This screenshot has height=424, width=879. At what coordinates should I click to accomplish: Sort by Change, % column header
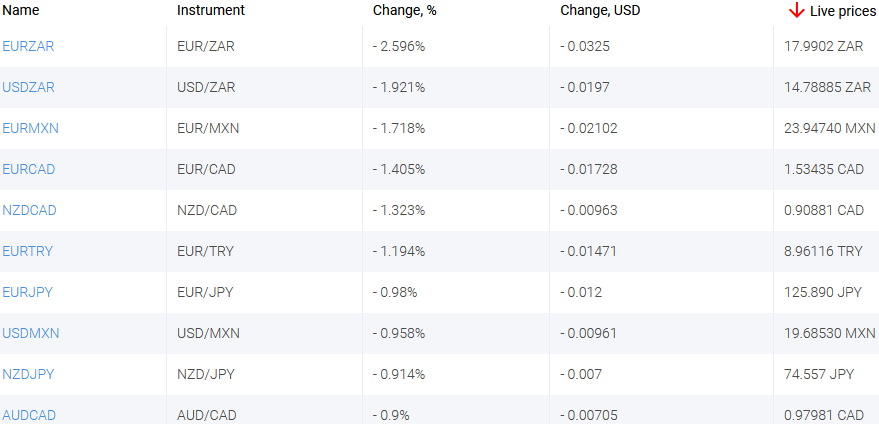[x=404, y=10]
